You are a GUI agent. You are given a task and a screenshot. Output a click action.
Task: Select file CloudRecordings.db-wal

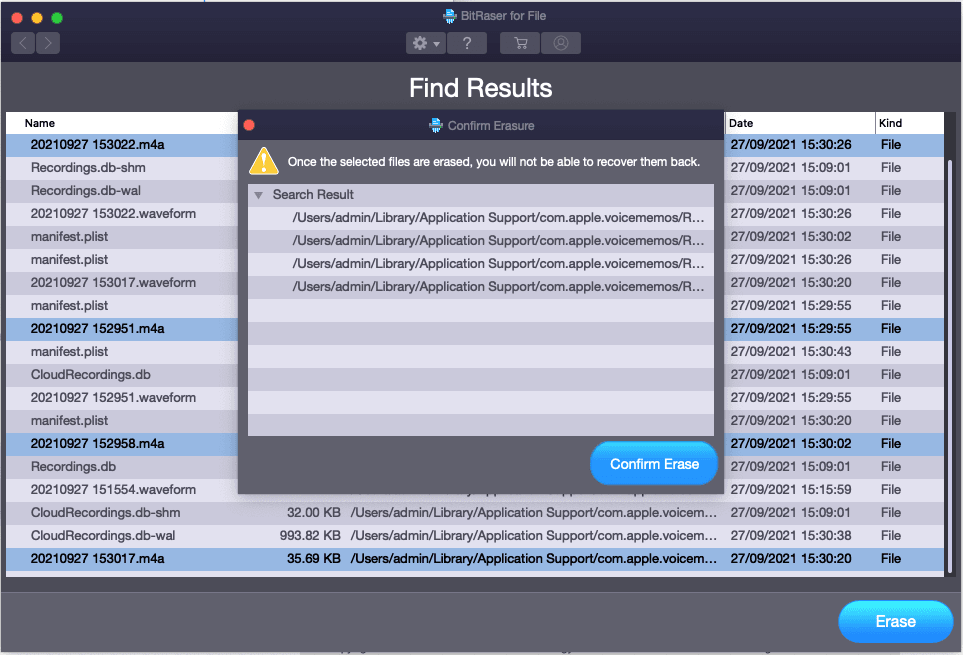pos(103,536)
